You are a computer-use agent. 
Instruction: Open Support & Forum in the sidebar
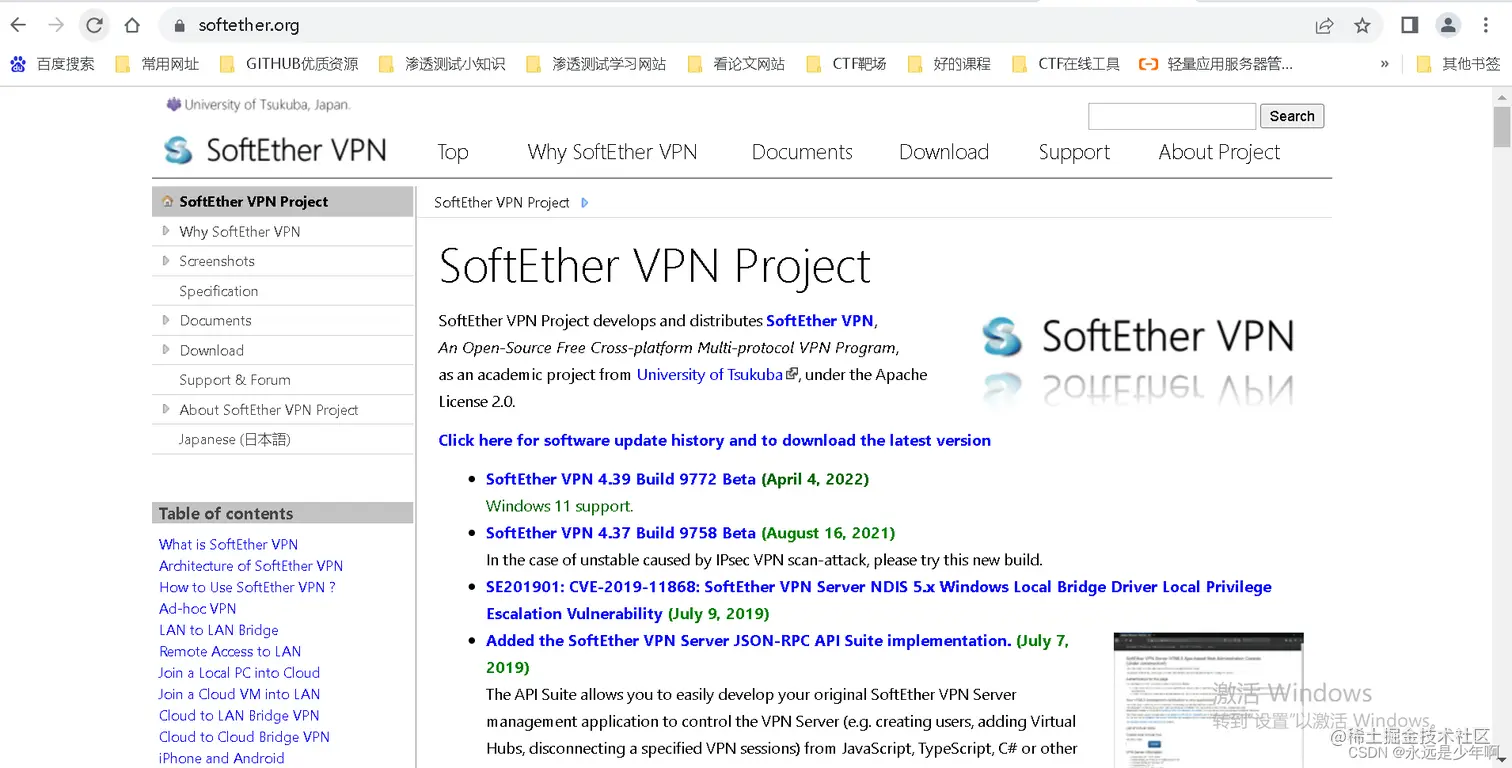235,380
